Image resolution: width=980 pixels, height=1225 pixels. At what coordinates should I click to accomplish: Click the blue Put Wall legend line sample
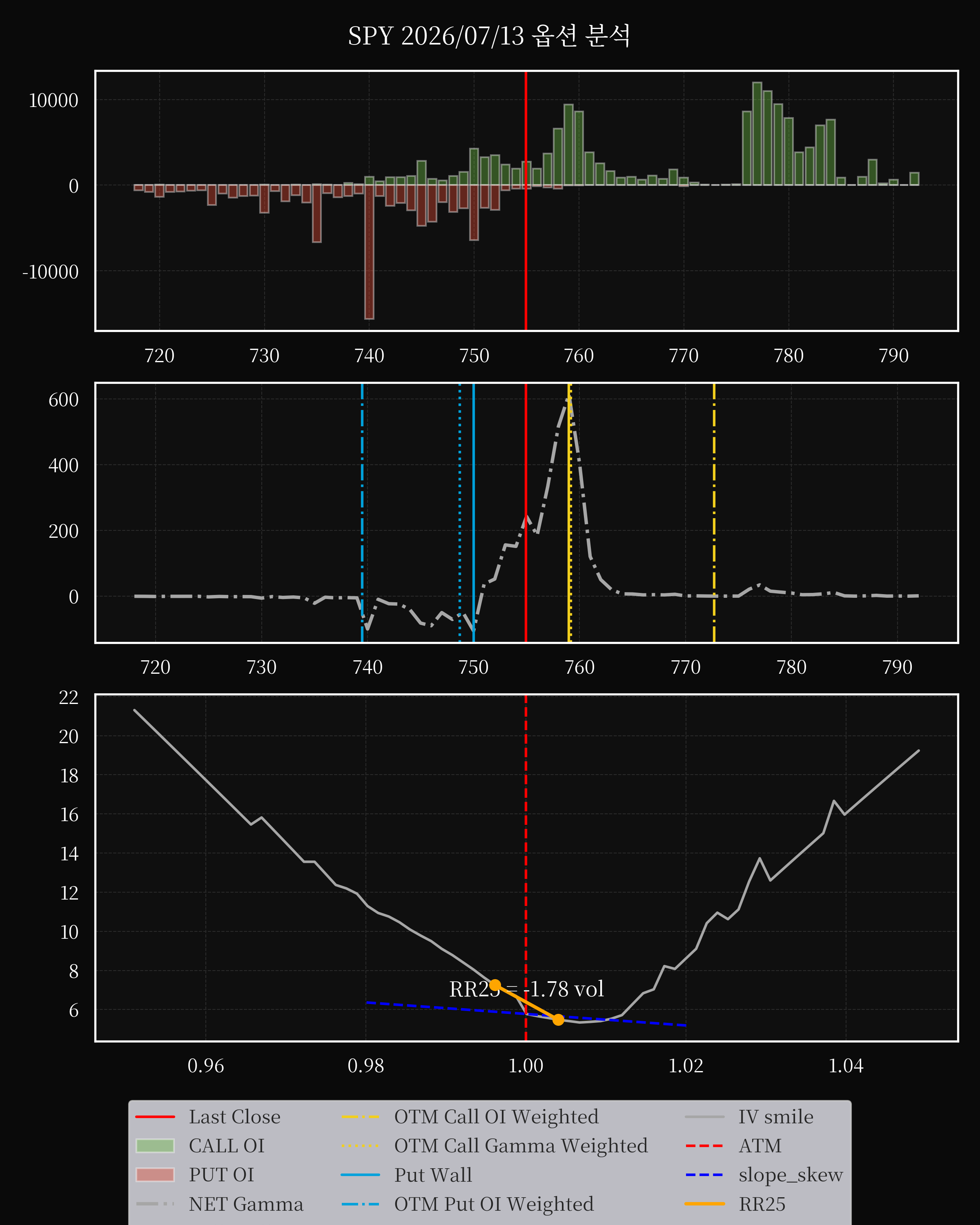pos(360,1175)
